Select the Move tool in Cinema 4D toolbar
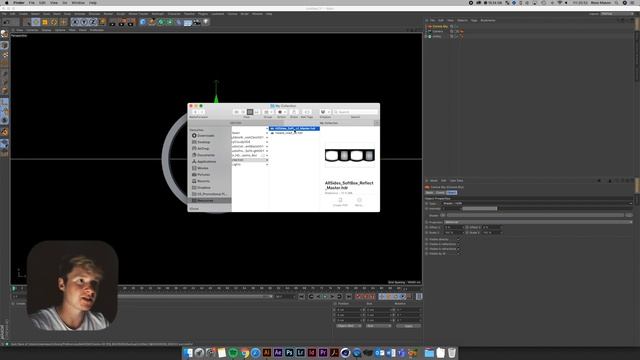The height and width of the screenshot is (360, 640). pyautogui.click(x=36, y=22)
